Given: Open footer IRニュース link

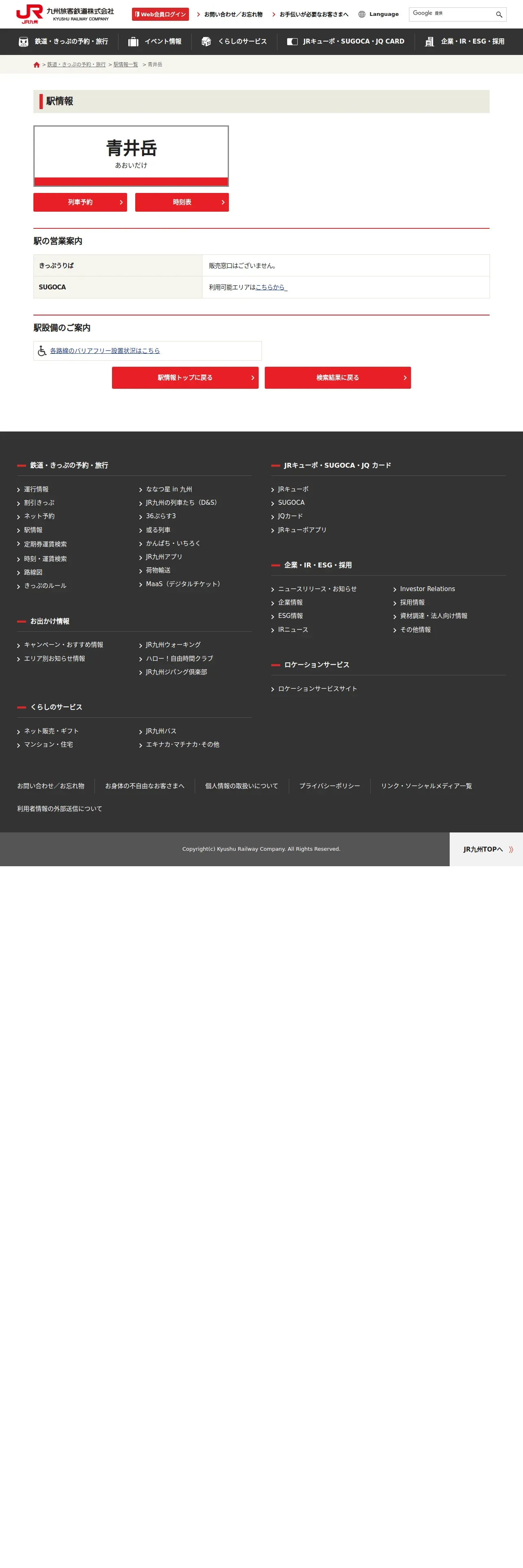Looking at the screenshot, I should click(293, 630).
